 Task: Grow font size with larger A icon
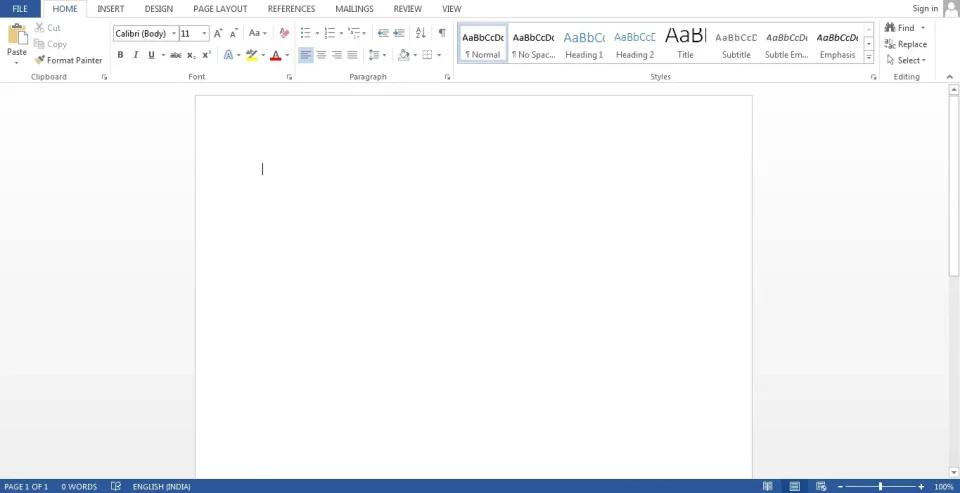point(218,33)
